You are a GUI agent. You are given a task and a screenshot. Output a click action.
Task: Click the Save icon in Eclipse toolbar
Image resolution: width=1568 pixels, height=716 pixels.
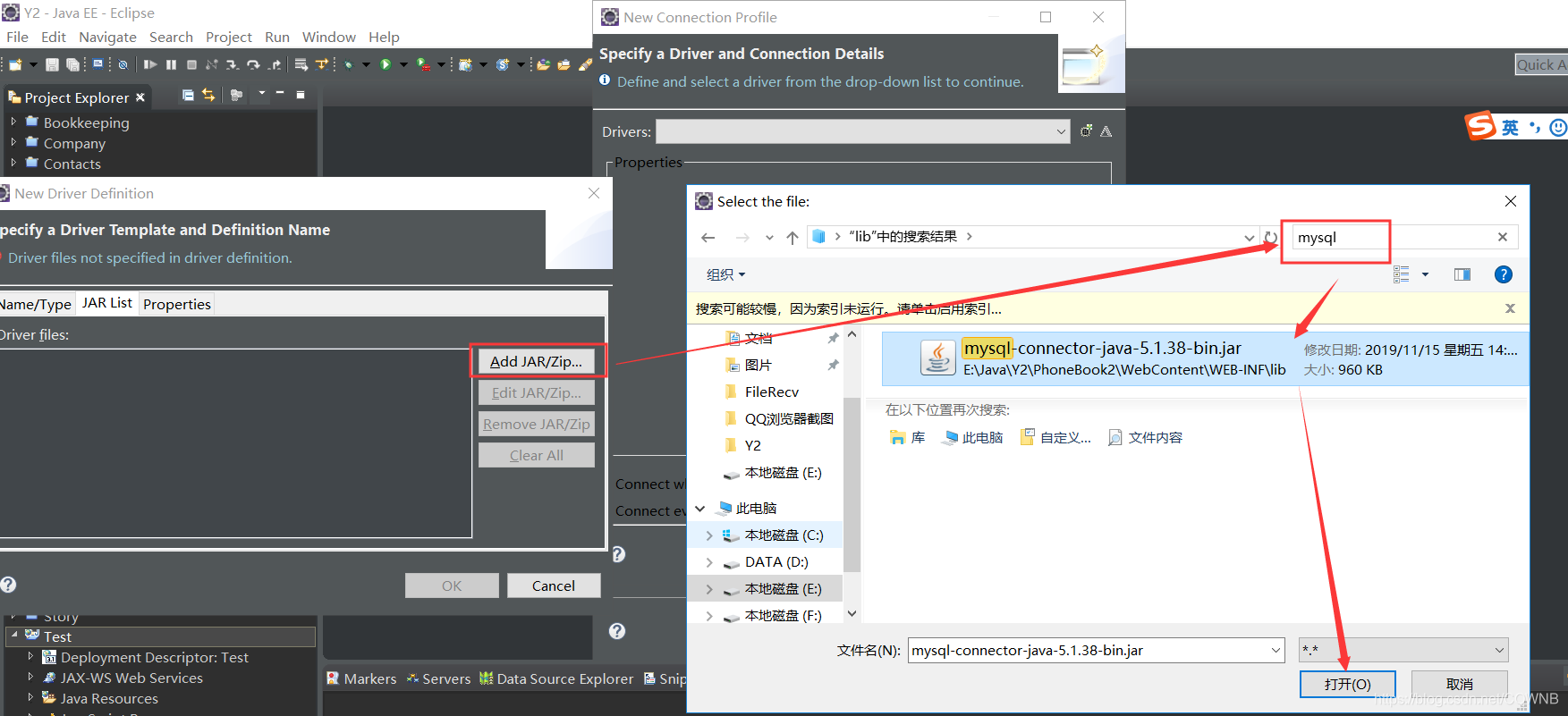coord(52,64)
